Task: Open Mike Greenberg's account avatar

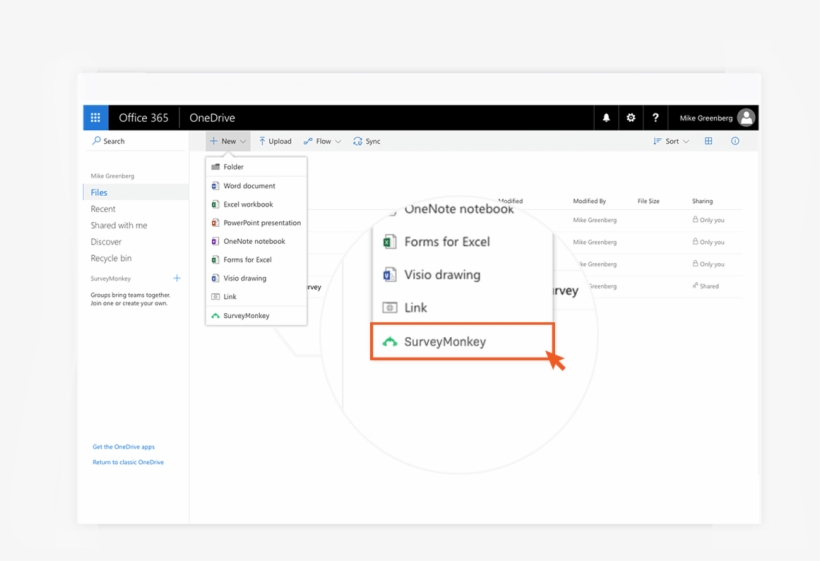Action: click(x=746, y=118)
